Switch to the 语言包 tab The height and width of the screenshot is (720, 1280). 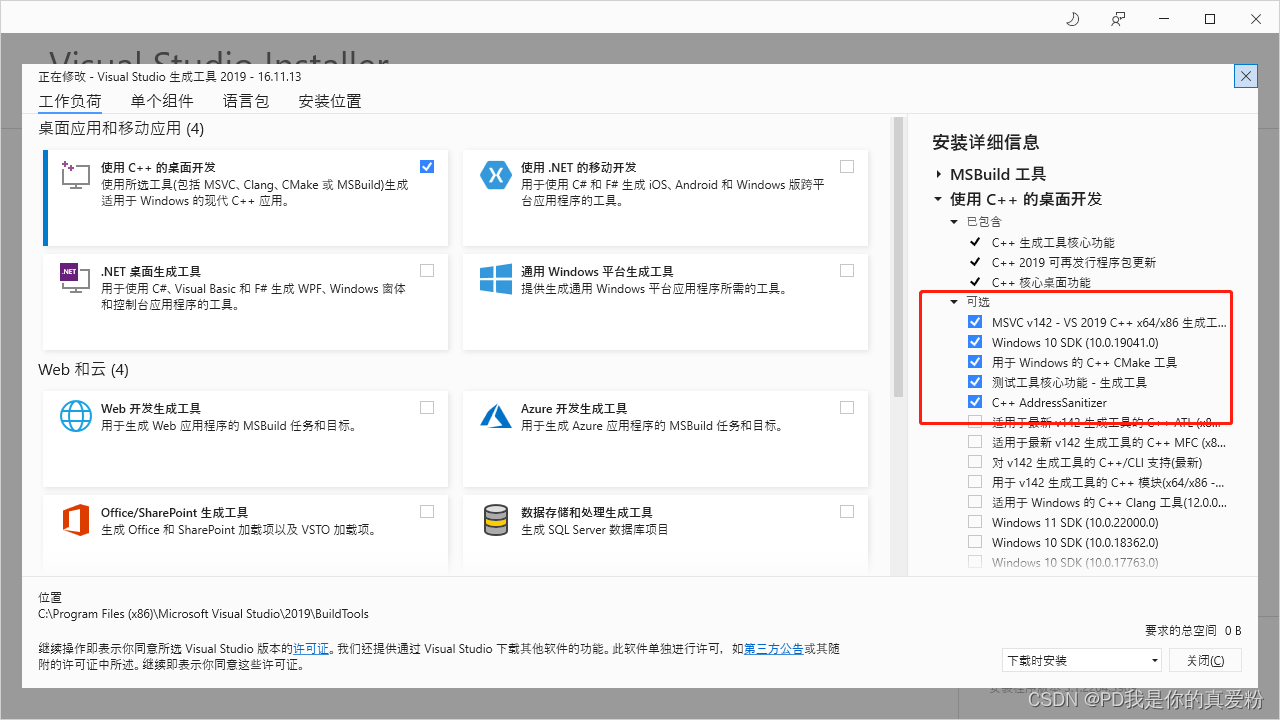tap(246, 101)
